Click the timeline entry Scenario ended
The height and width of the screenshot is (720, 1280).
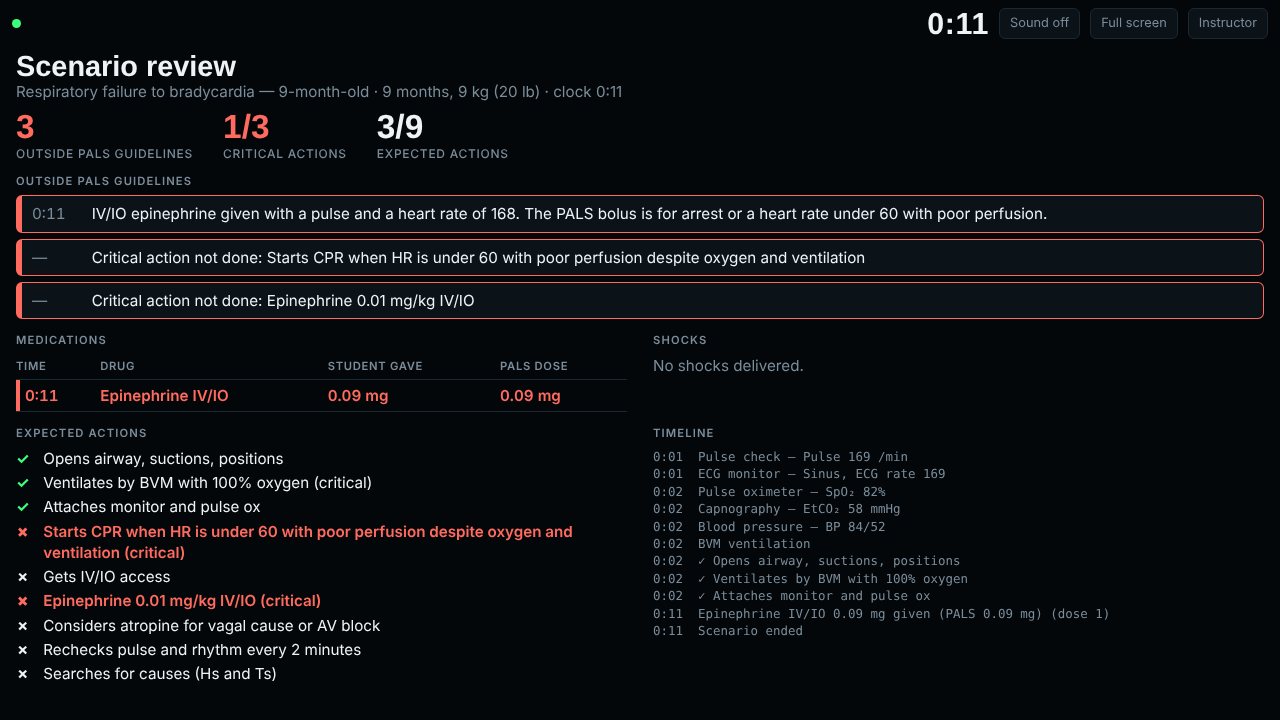coord(728,631)
